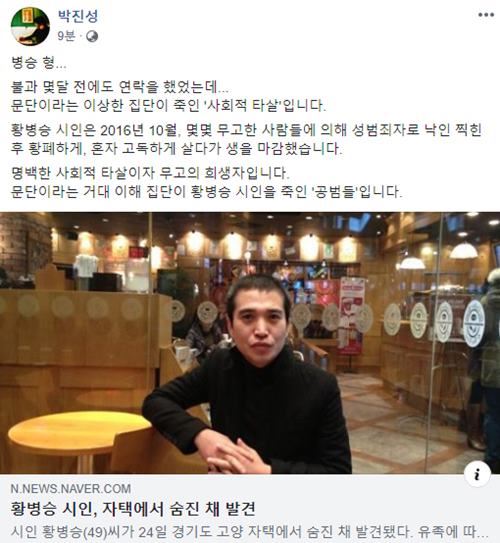The image size is (500, 543).
Task: Select the opening line 병승 형...
Action: click(39, 63)
